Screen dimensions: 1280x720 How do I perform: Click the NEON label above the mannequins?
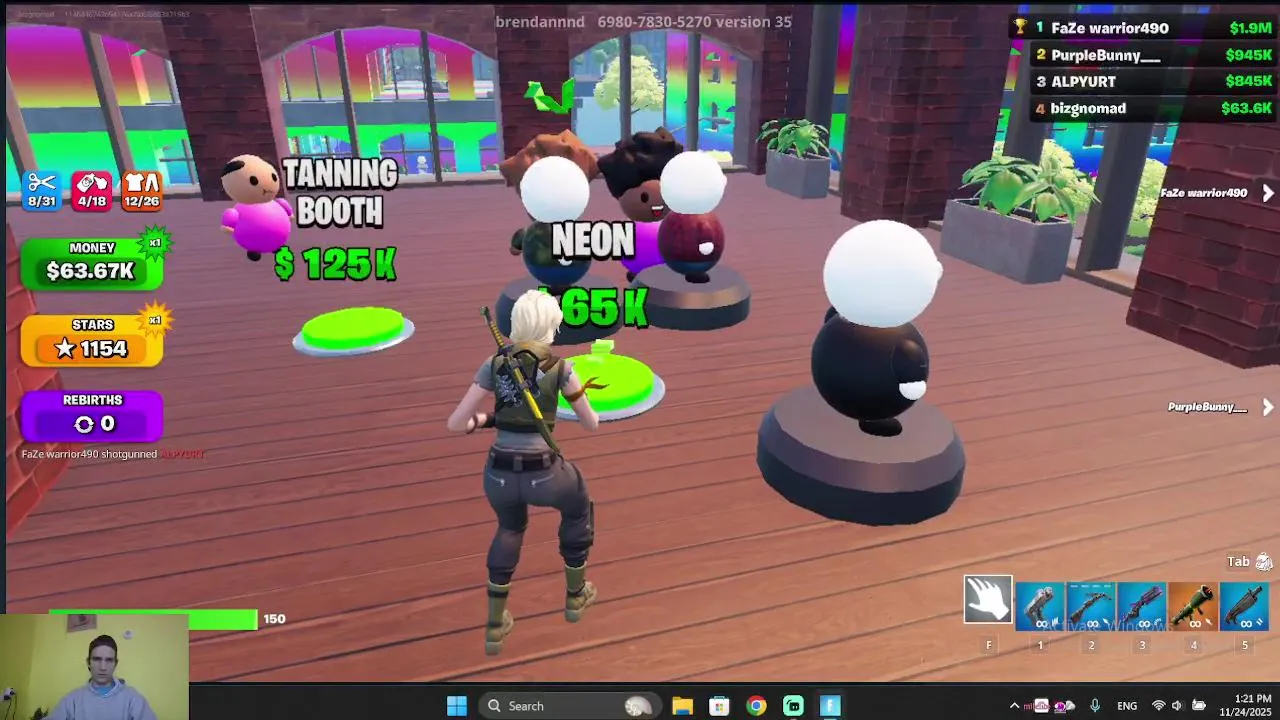tap(593, 240)
